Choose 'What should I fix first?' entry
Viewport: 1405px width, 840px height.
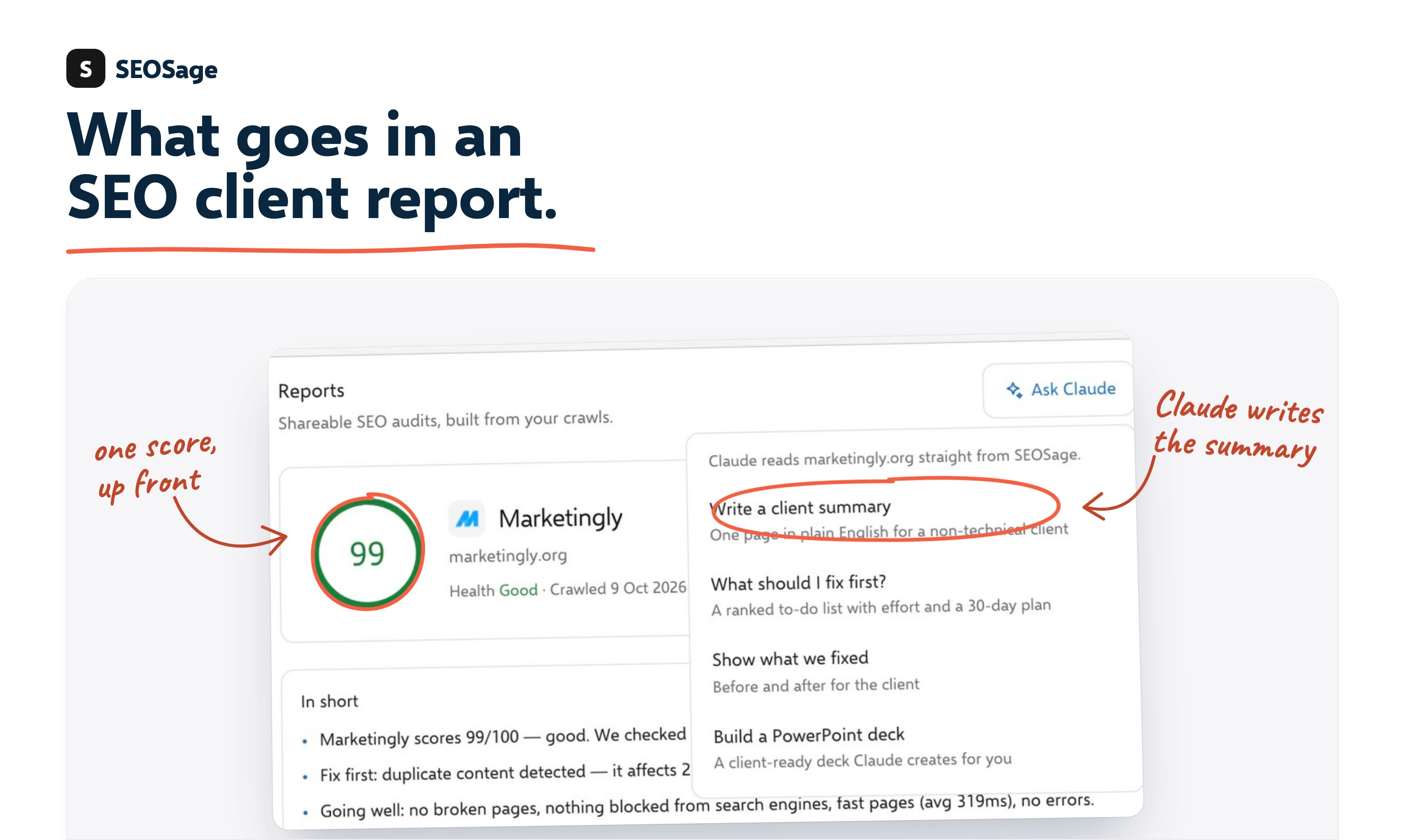(x=798, y=582)
